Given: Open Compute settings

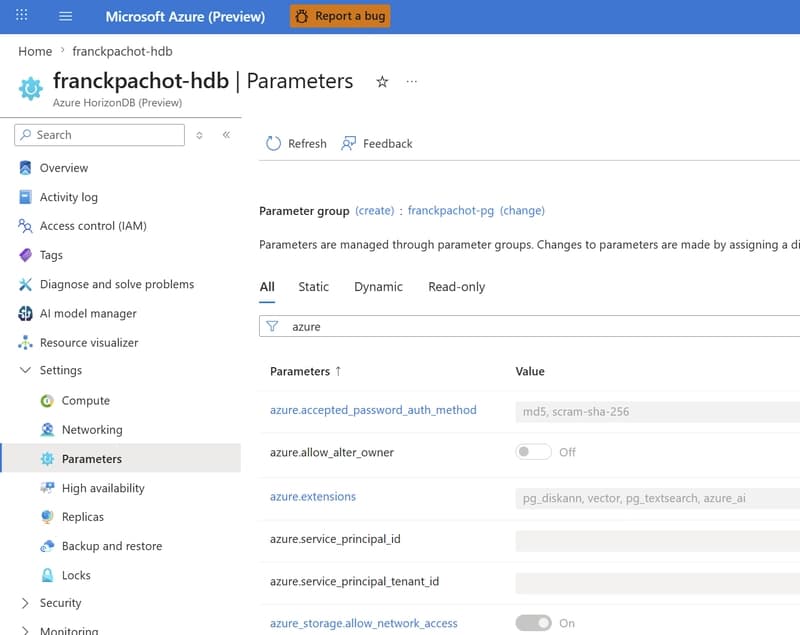Looking at the screenshot, I should pos(86,400).
